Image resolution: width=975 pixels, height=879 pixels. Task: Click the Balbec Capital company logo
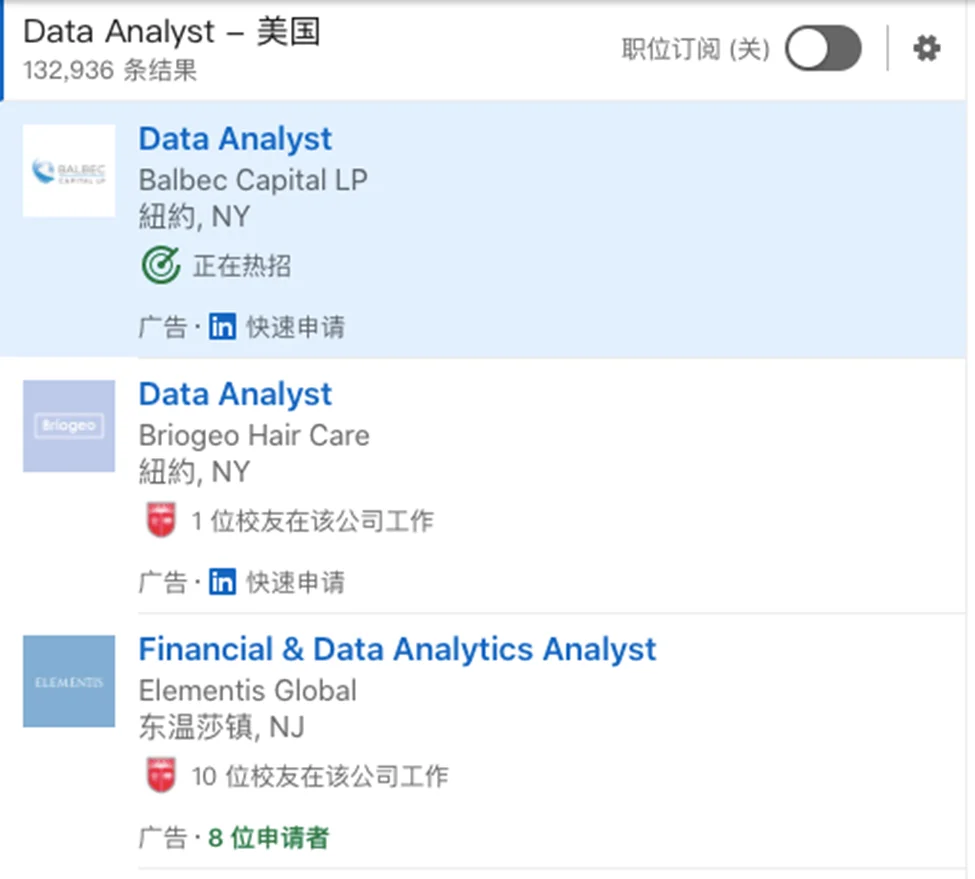(69, 171)
